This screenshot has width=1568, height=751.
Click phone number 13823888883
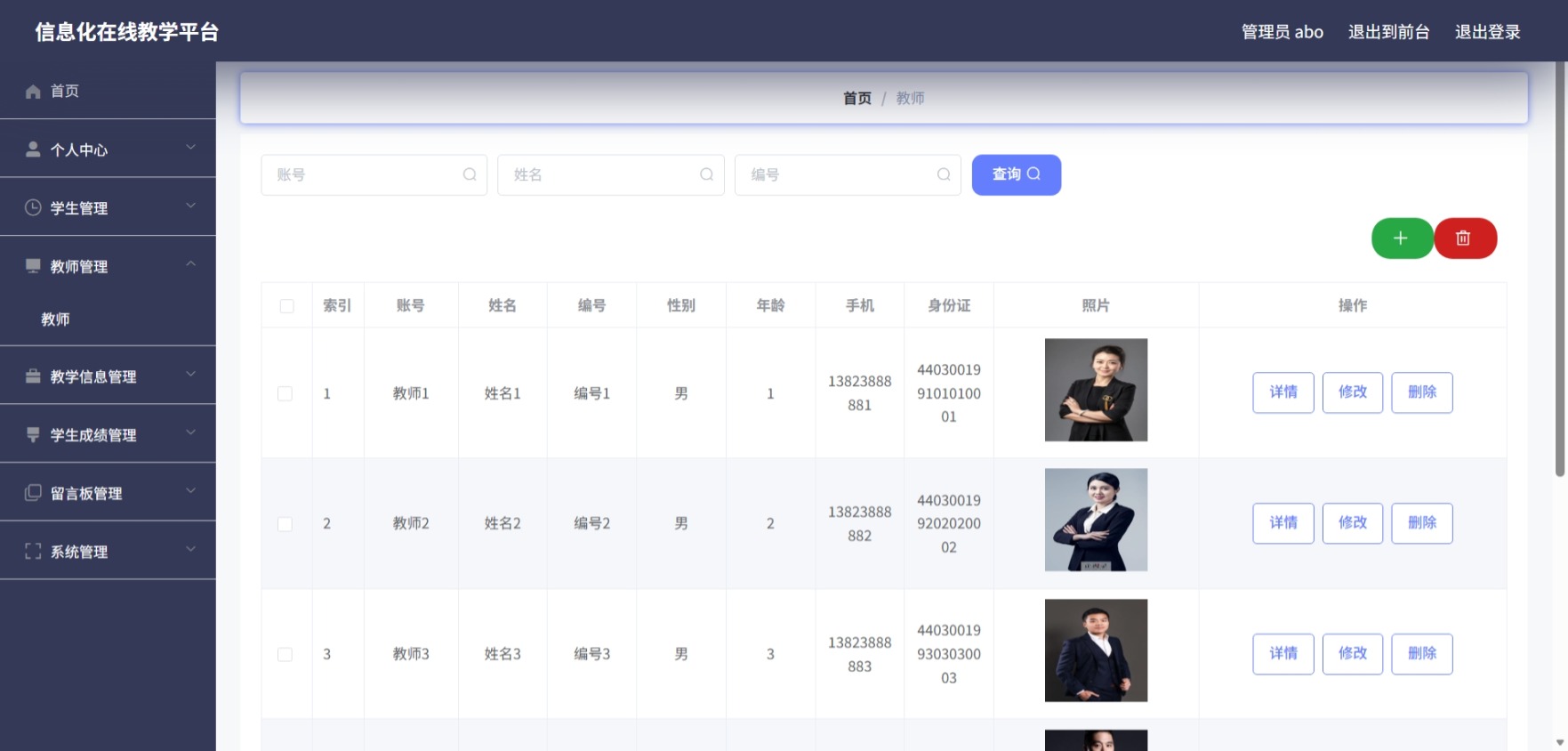860,654
